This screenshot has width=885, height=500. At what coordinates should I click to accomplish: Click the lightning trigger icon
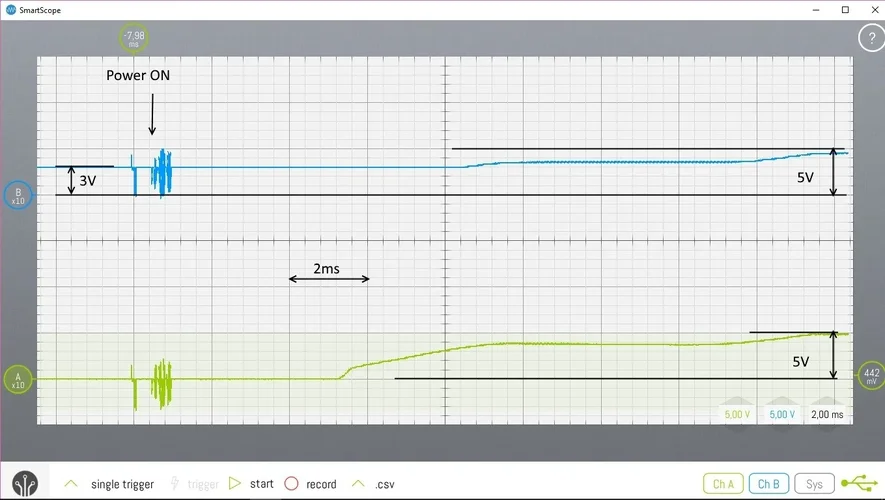pos(175,484)
